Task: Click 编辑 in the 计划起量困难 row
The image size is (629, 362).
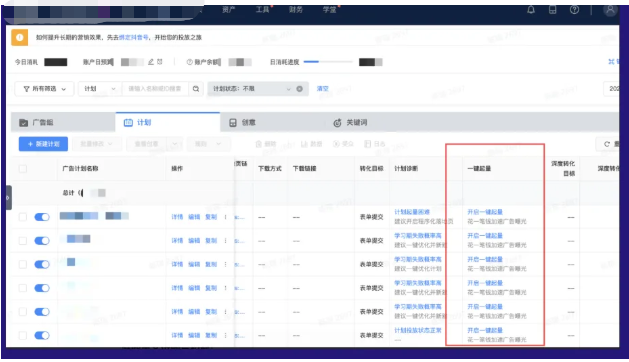Action: [x=194, y=217]
